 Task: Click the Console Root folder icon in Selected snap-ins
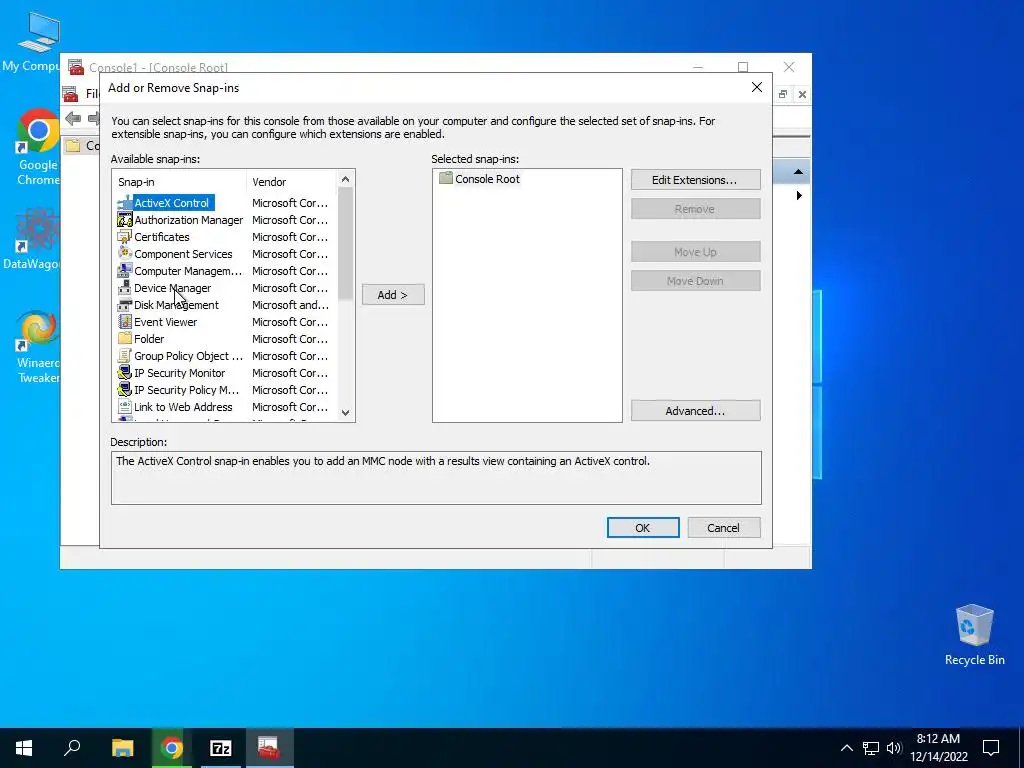click(x=445, y=178)
